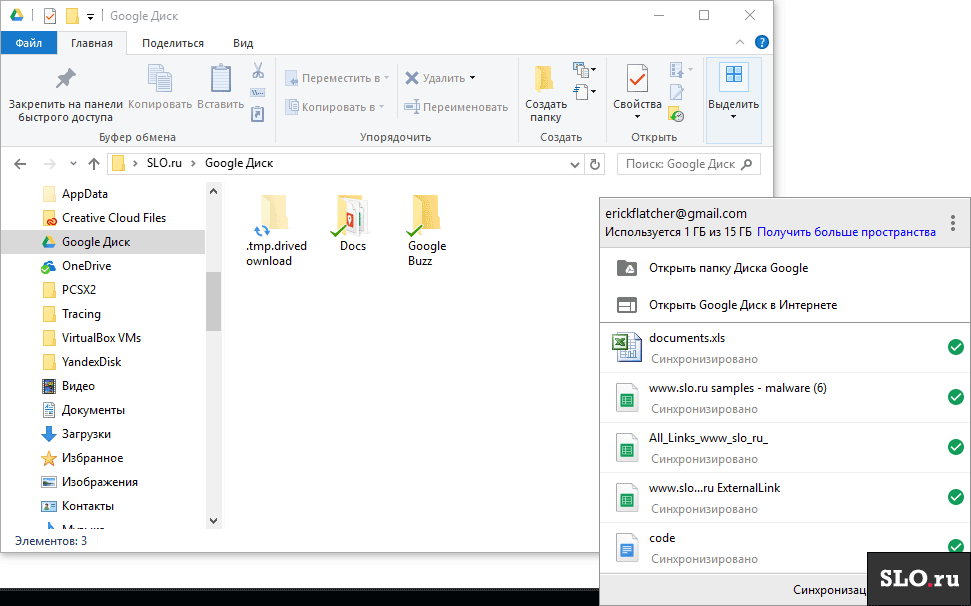The width and height of the screenshot is (971, 606).
Task: Click SLO.ru in the address breadcrumb
Action: point(164,163)
